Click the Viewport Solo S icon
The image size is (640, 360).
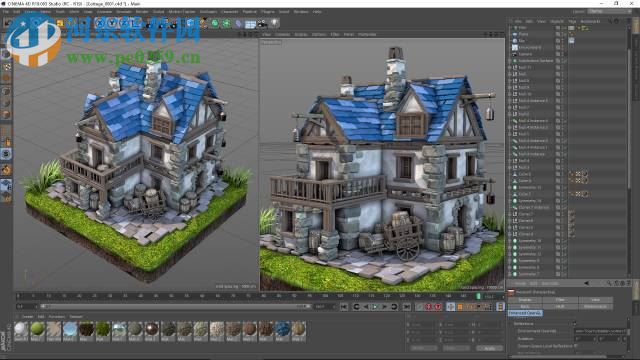point(6,154)
